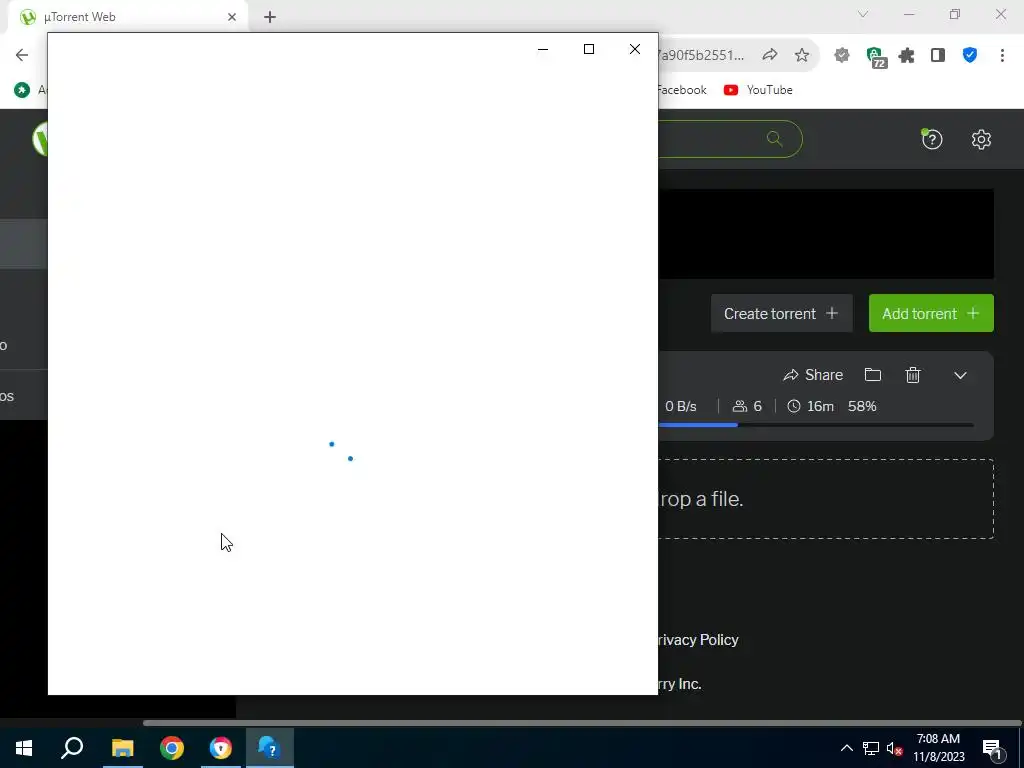
Task: Open the green extension with 72 badge
Action: point(876,57)
